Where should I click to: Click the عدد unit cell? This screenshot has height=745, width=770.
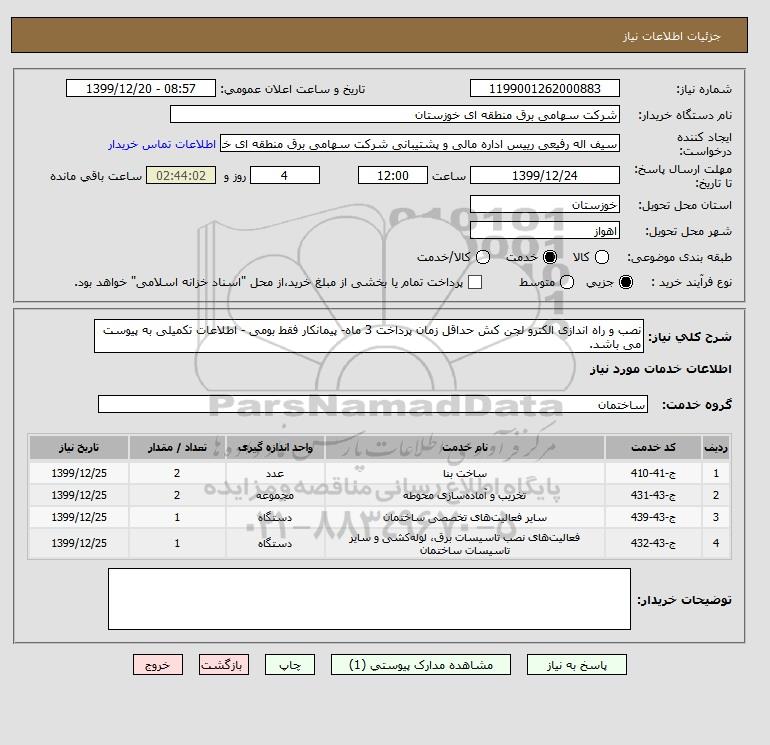[275, 473]
